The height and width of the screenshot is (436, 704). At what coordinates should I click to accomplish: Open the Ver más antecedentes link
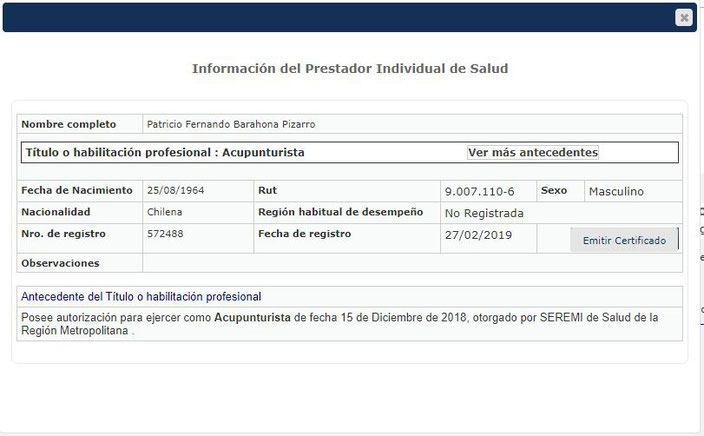[x=532, y=153]
